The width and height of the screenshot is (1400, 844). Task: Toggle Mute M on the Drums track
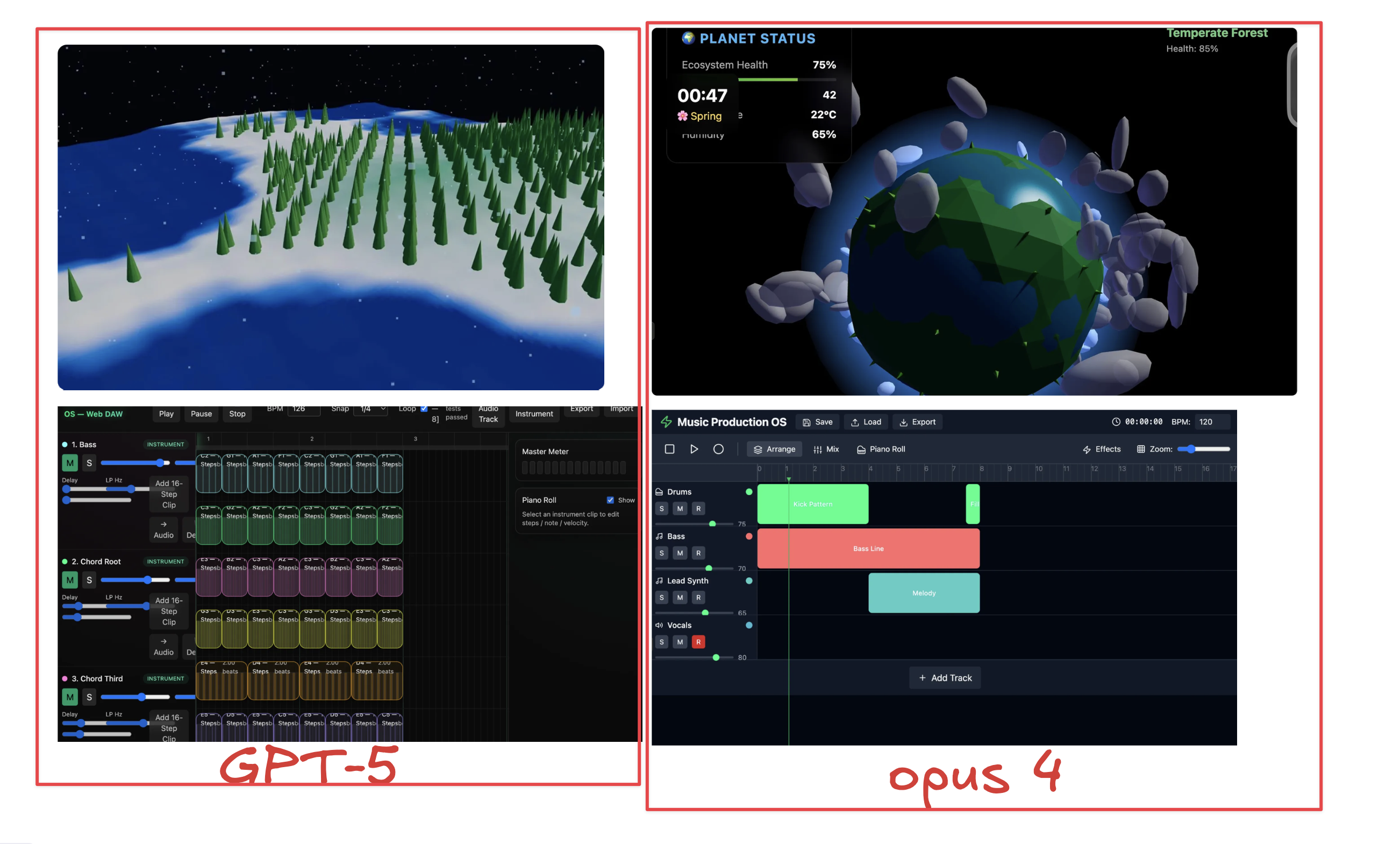[x=680, y=509]
